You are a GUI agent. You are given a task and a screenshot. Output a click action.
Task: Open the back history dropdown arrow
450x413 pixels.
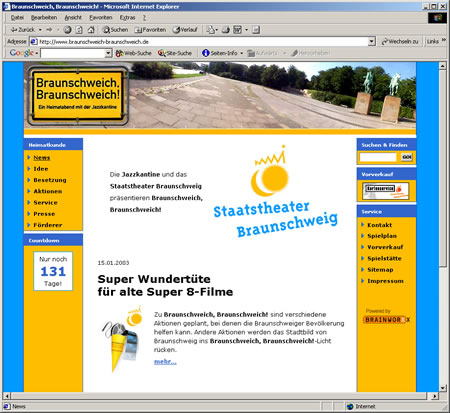click(40, 30)
